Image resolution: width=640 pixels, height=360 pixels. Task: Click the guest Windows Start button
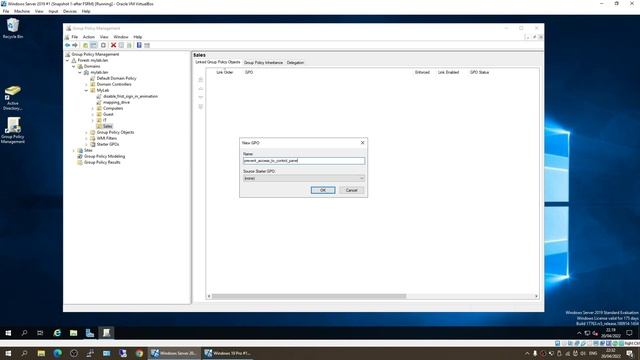(x=8, y=333)
